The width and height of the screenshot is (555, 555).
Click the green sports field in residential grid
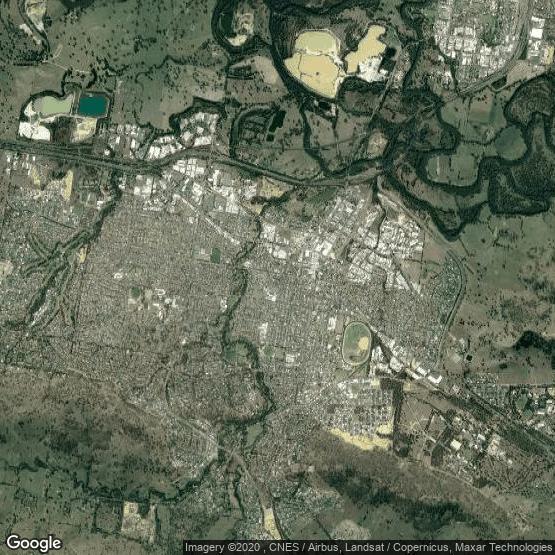tap(215, 255)
